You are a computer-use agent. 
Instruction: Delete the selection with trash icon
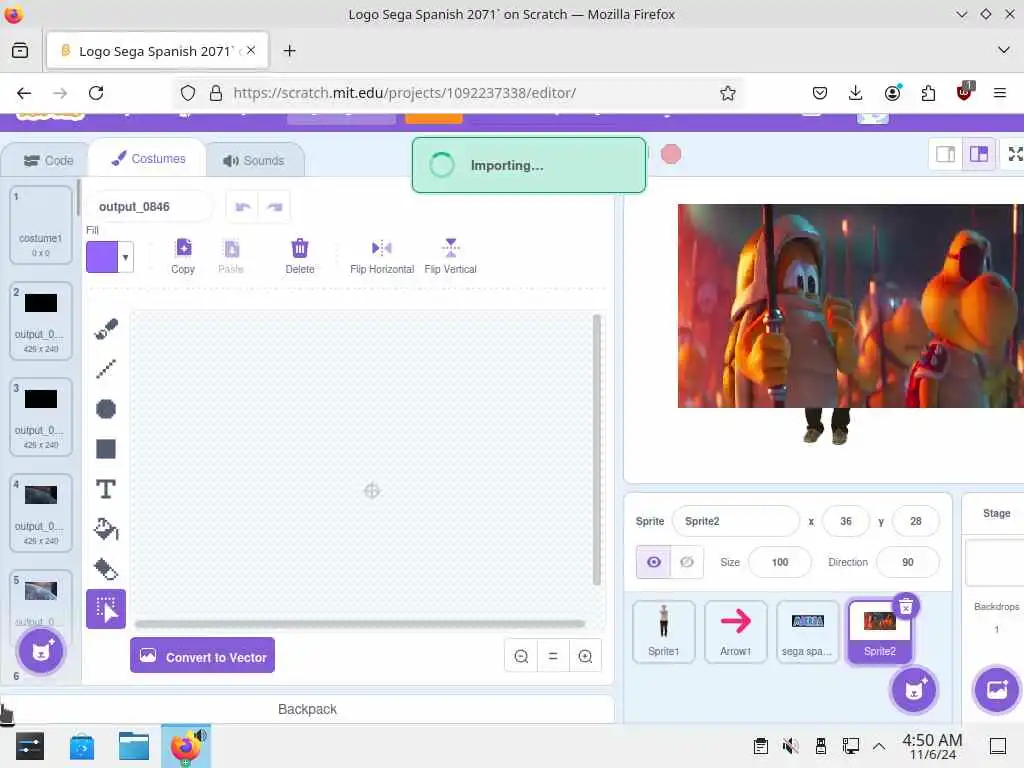pyautogui.click(x=300, y=256)
